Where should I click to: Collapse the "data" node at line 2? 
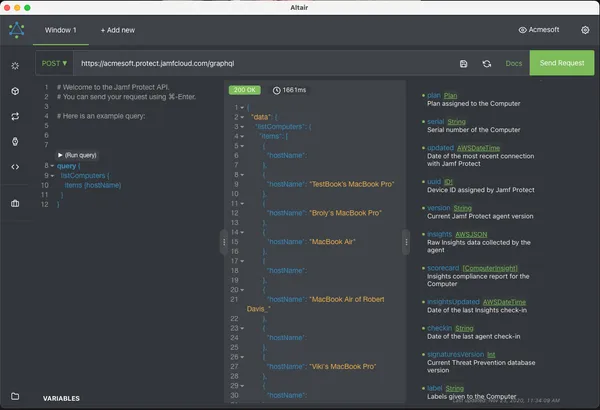point(242,117)
